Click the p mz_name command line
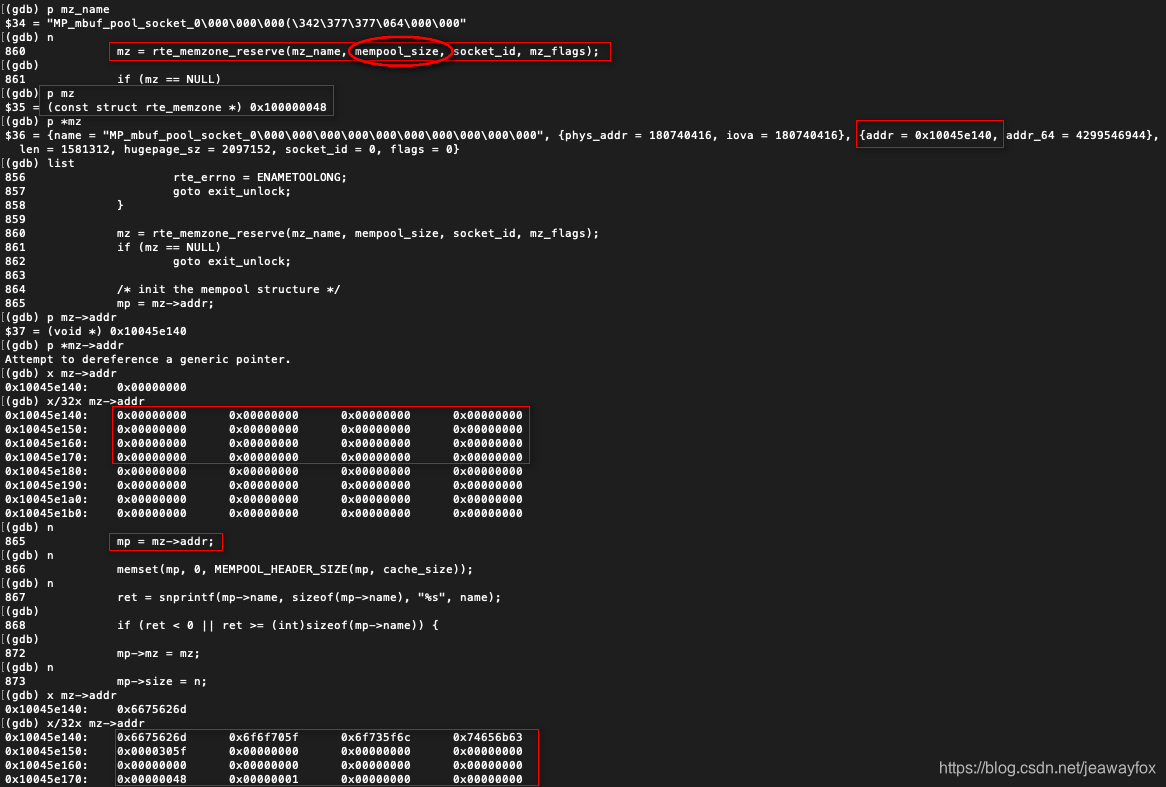1166x787 pixels. tap(60, 8)
